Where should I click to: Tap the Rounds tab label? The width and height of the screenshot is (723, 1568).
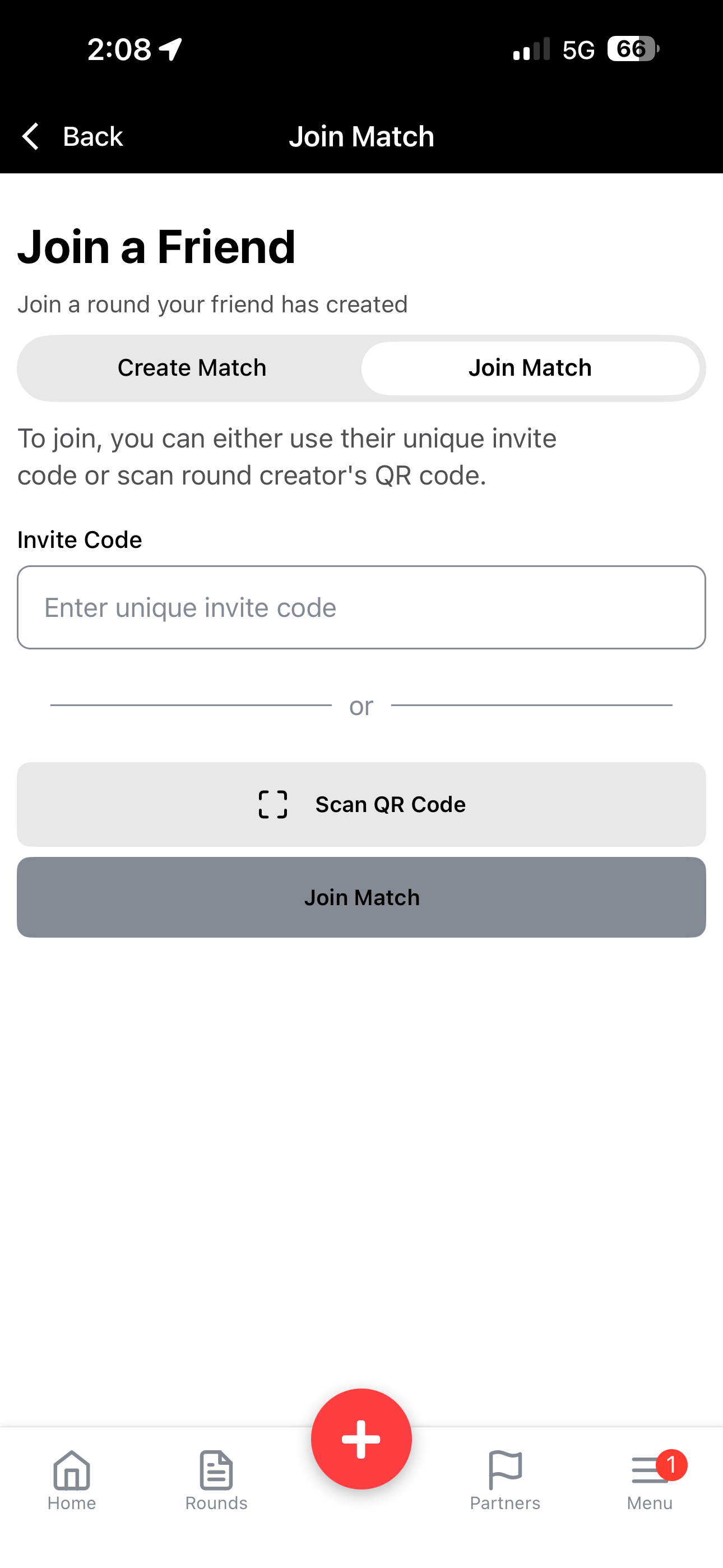(216, 1503)
